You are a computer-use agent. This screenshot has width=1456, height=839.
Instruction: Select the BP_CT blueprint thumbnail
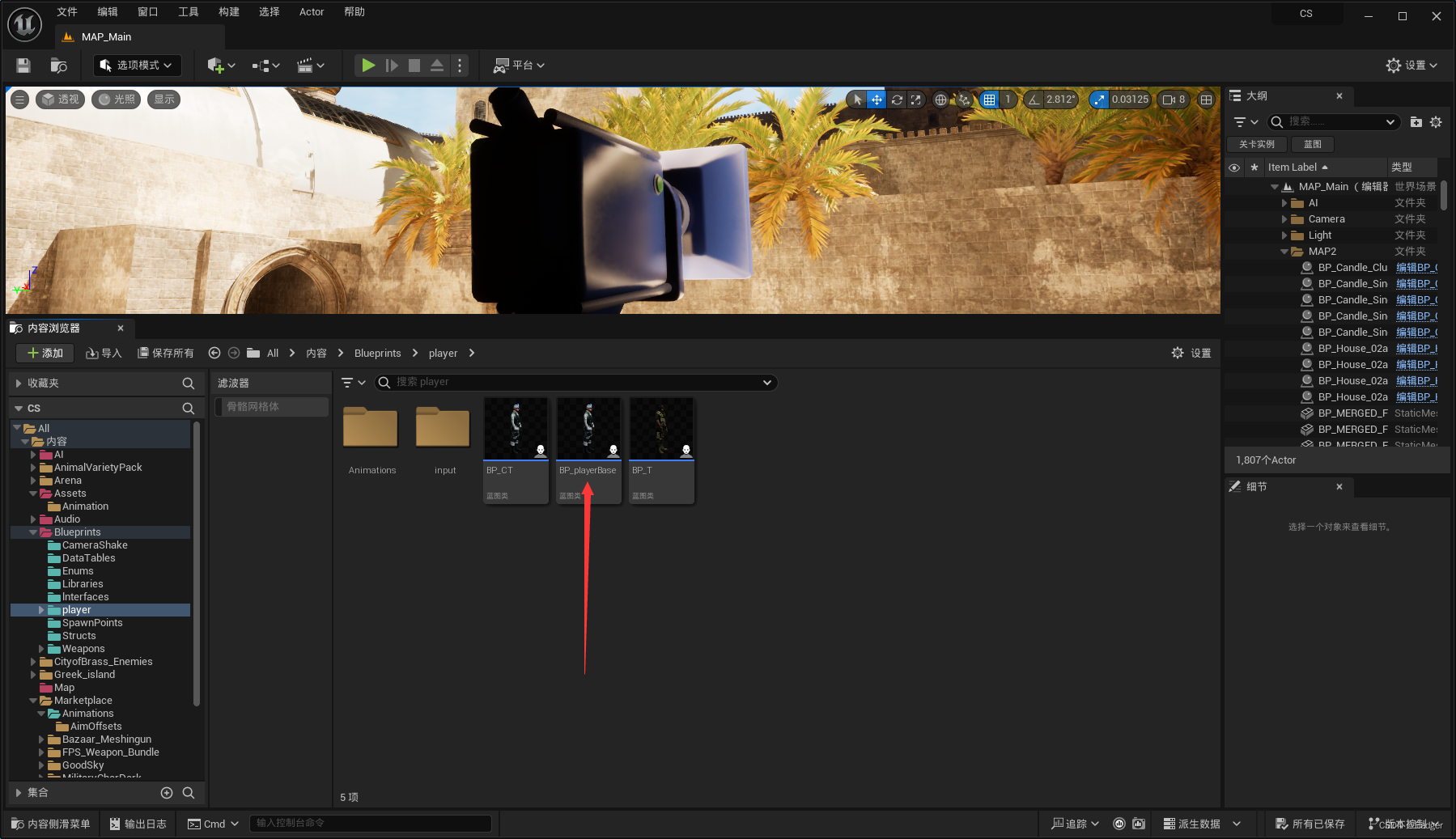click(x=516, y=450)
